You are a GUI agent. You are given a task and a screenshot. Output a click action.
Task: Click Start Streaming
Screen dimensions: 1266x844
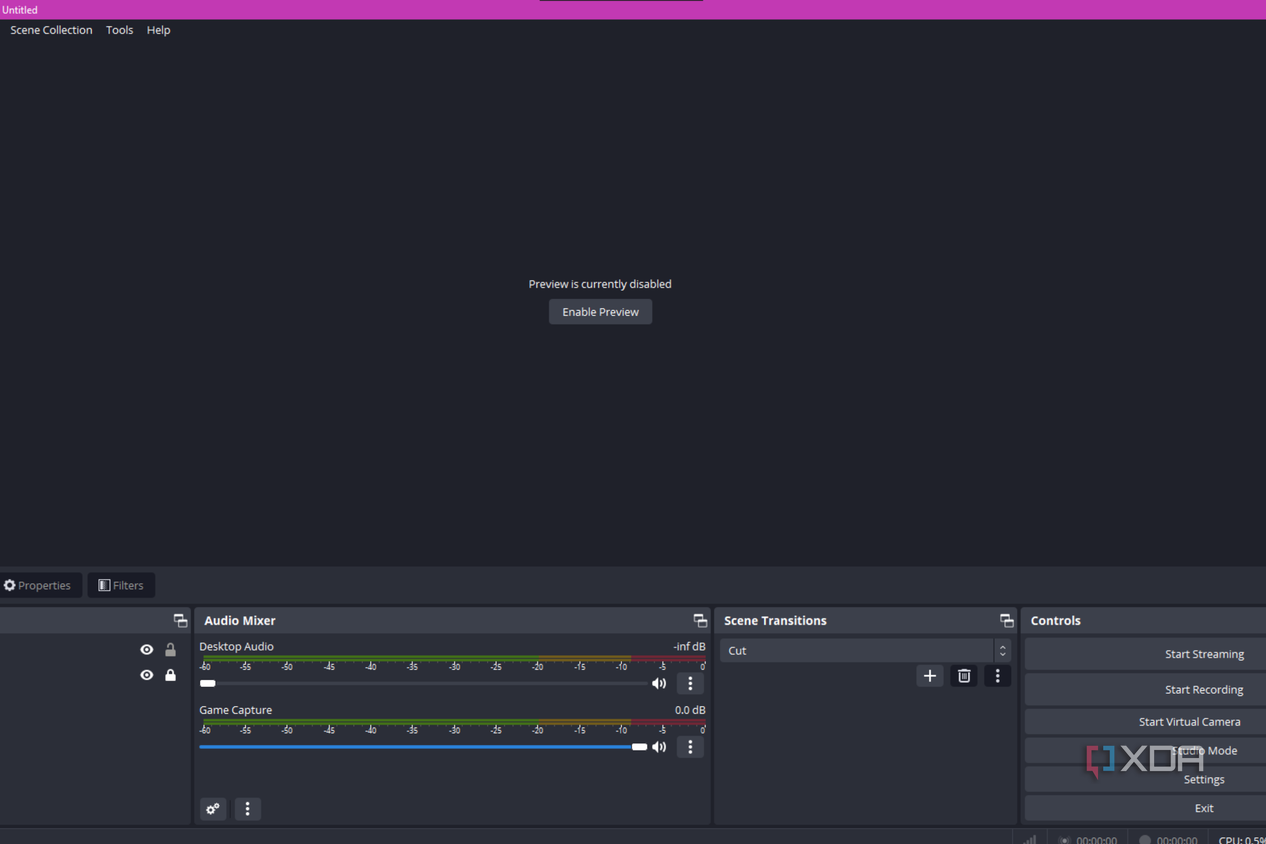click(x=1146, y=654)
